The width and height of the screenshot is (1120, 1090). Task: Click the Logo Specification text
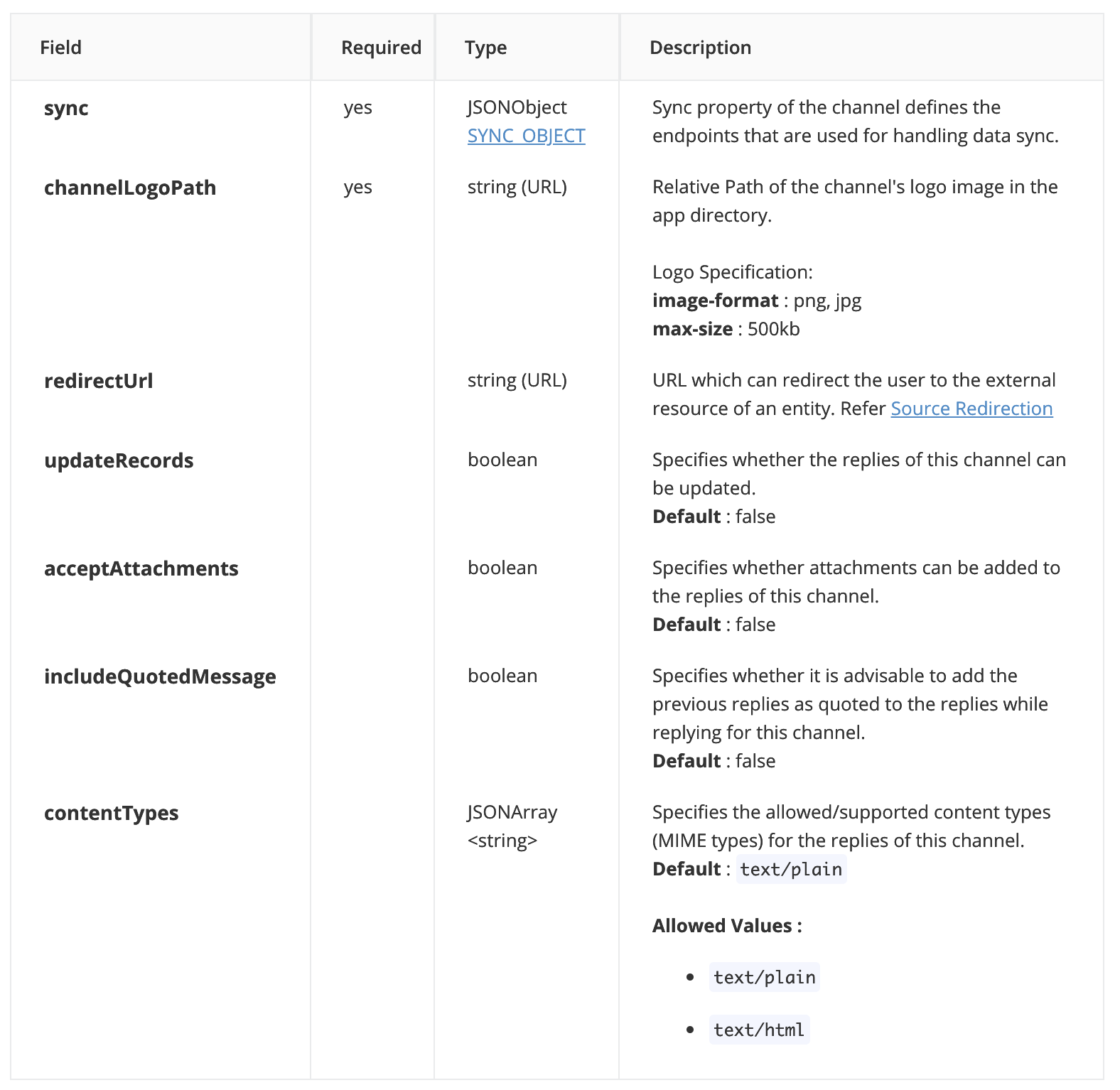click(732, 272)
